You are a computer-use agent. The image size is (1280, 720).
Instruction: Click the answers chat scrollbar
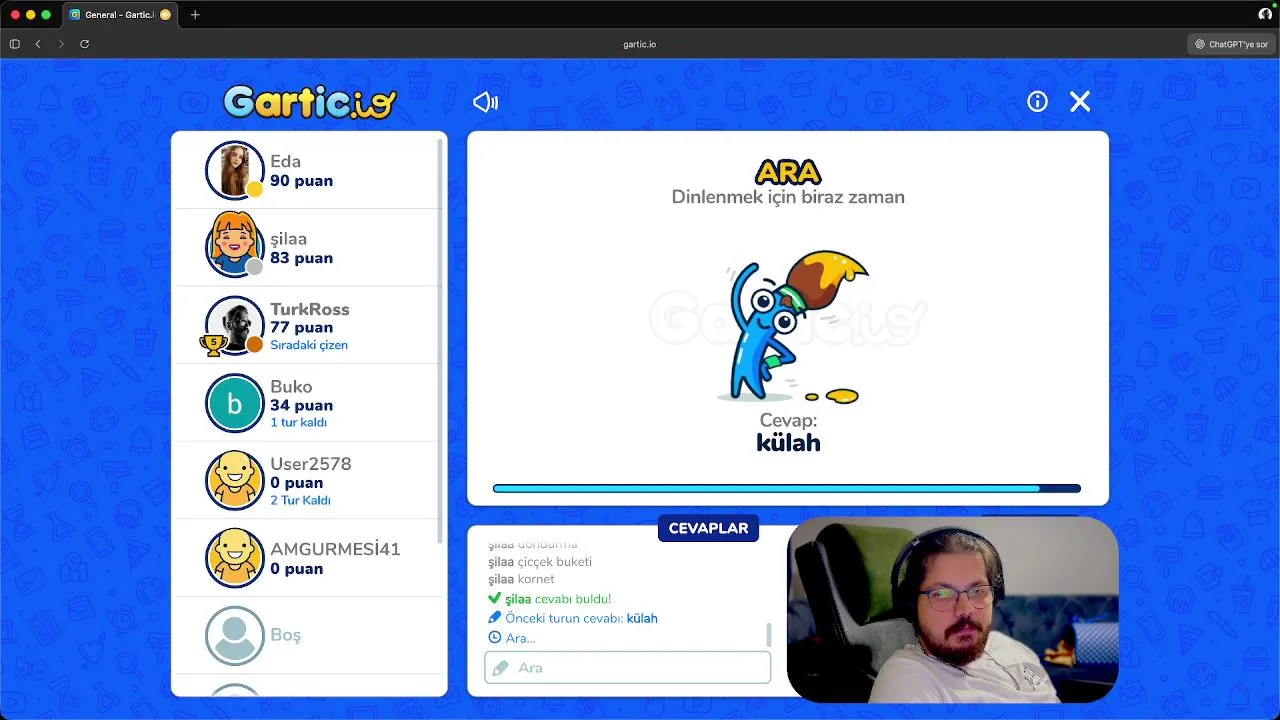click(769, 634)
